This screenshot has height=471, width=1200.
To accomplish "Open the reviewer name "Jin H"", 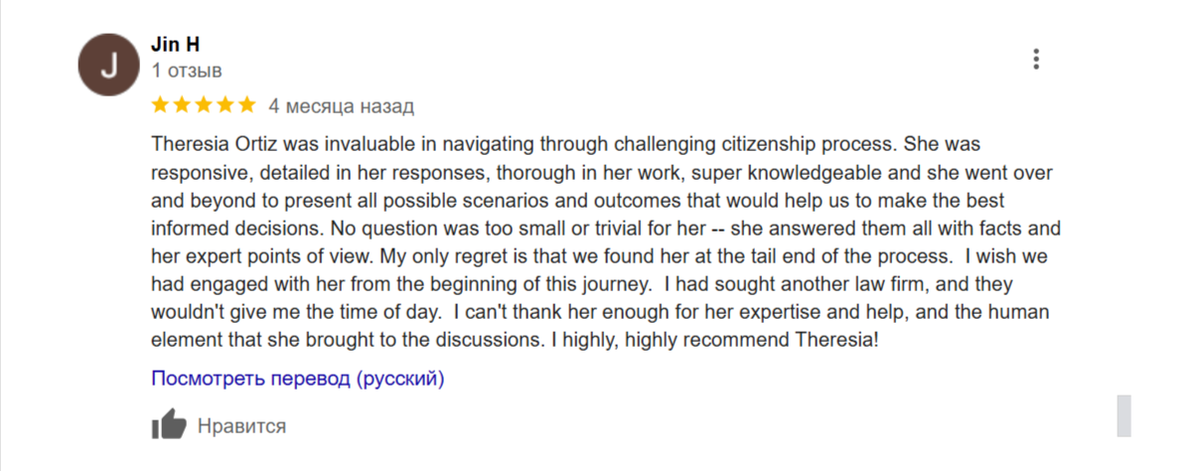I will [x=174, y=44].
